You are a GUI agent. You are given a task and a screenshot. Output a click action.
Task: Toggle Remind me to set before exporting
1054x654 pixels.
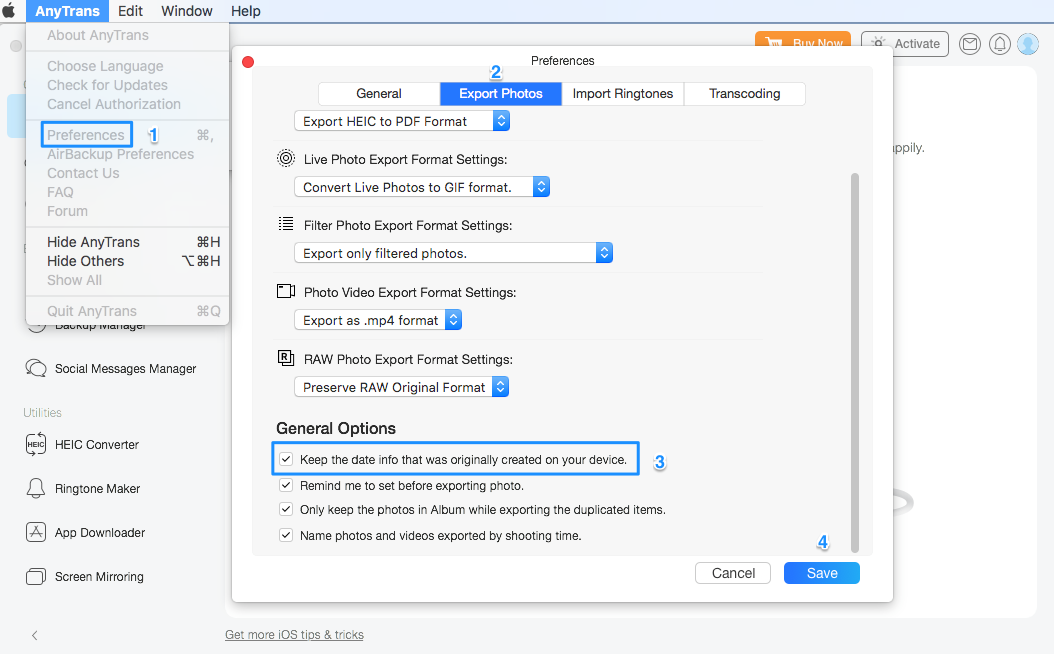(286, 485)
